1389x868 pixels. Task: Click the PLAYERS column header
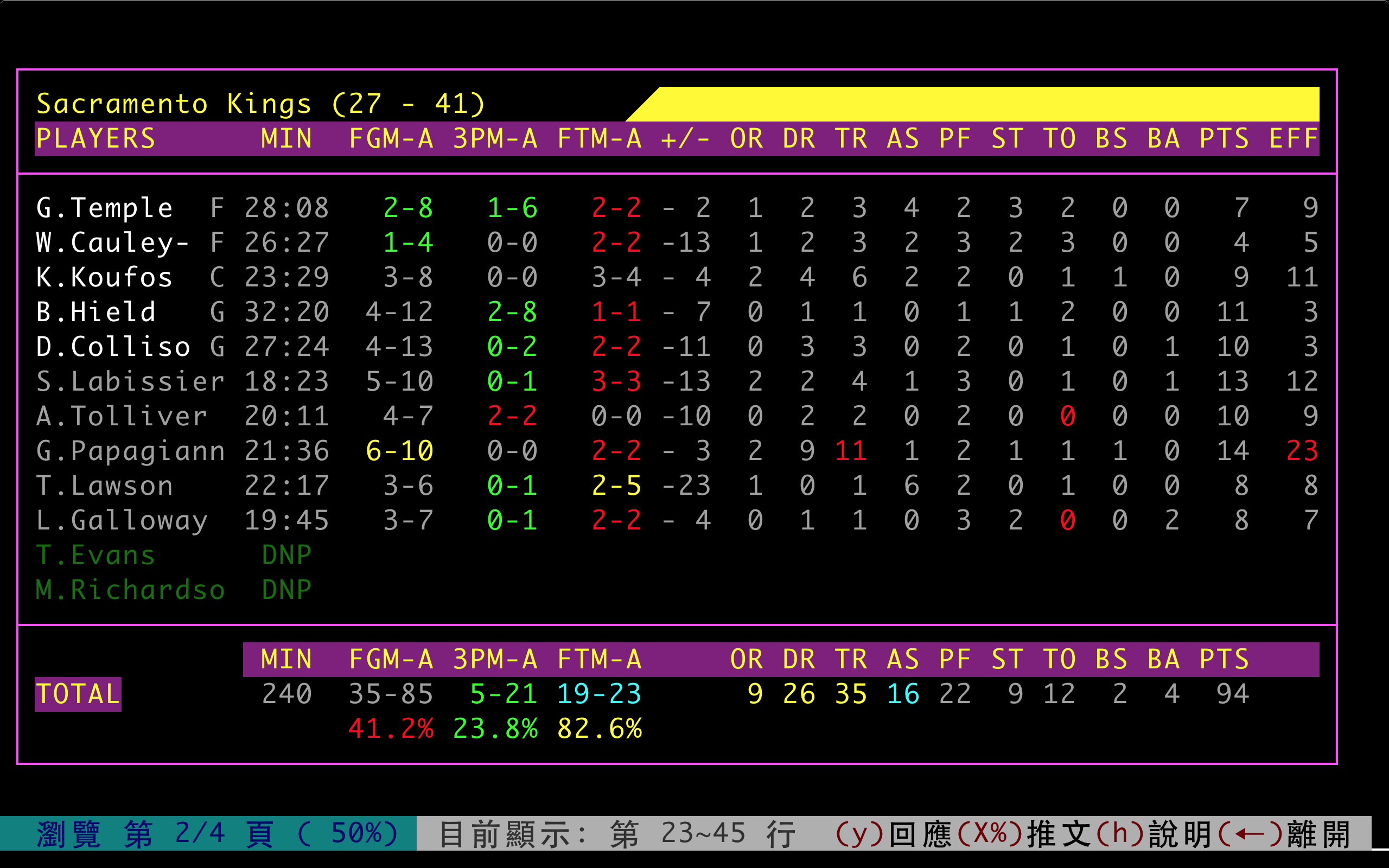[96, 139]
